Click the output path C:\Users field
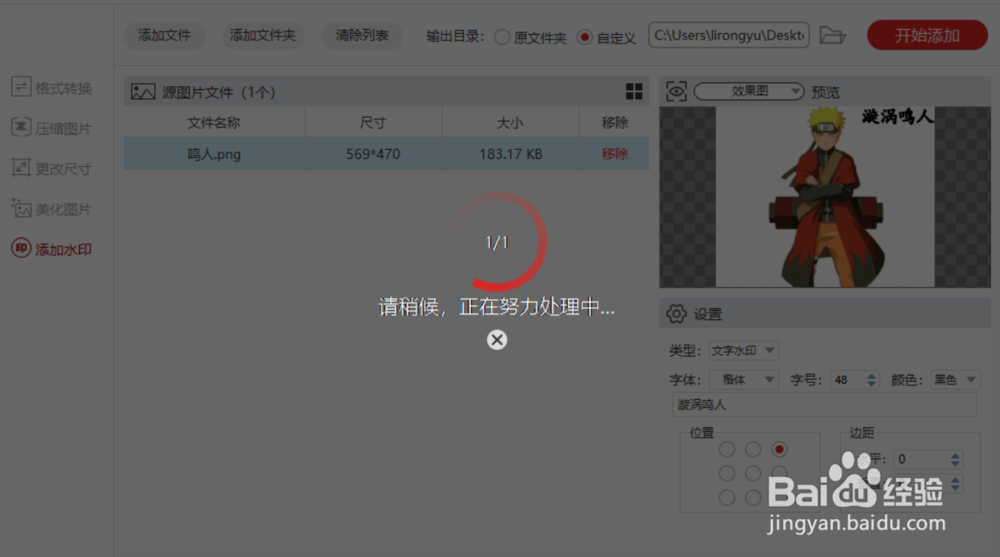The image size is (1000, 557). 728,35
